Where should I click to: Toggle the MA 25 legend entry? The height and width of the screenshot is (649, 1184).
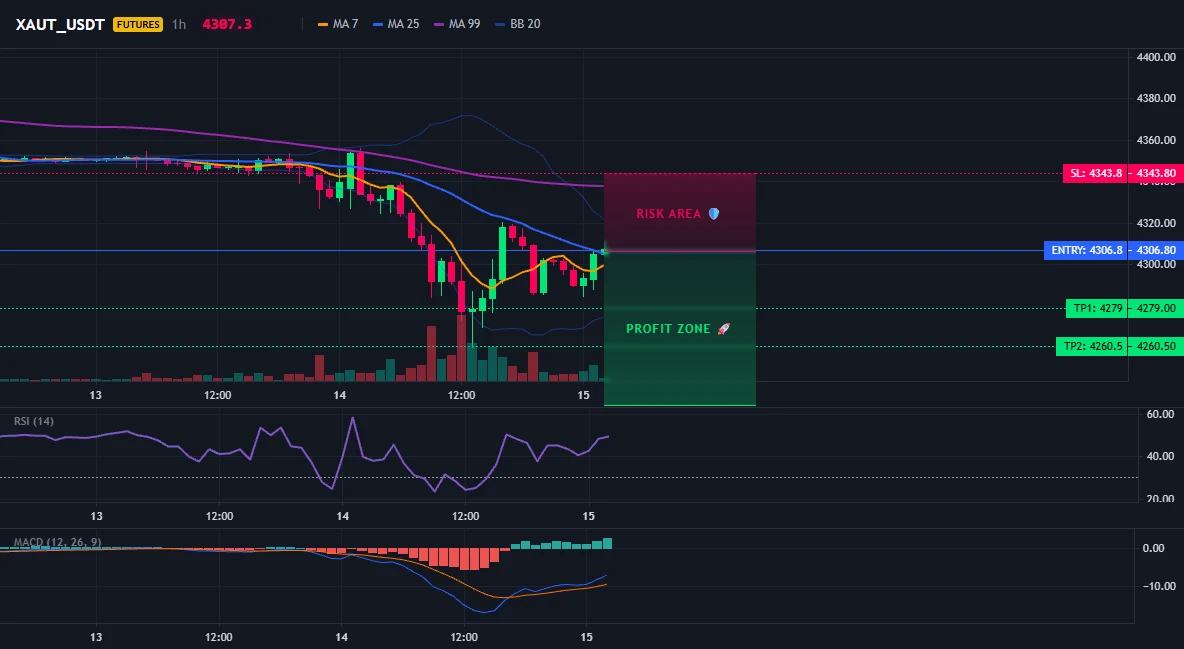[x=396, y=24]
